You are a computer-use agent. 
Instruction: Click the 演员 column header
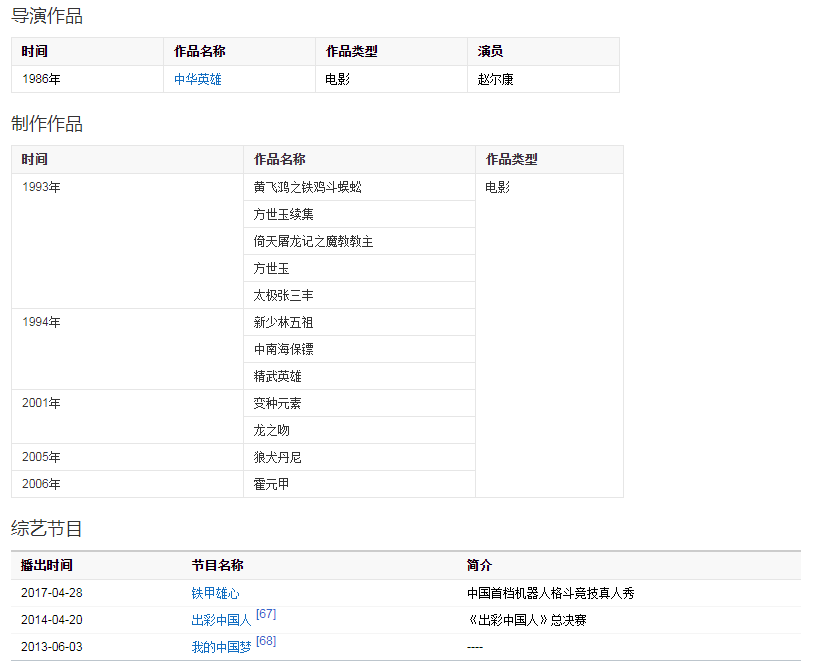click(490, 52)
